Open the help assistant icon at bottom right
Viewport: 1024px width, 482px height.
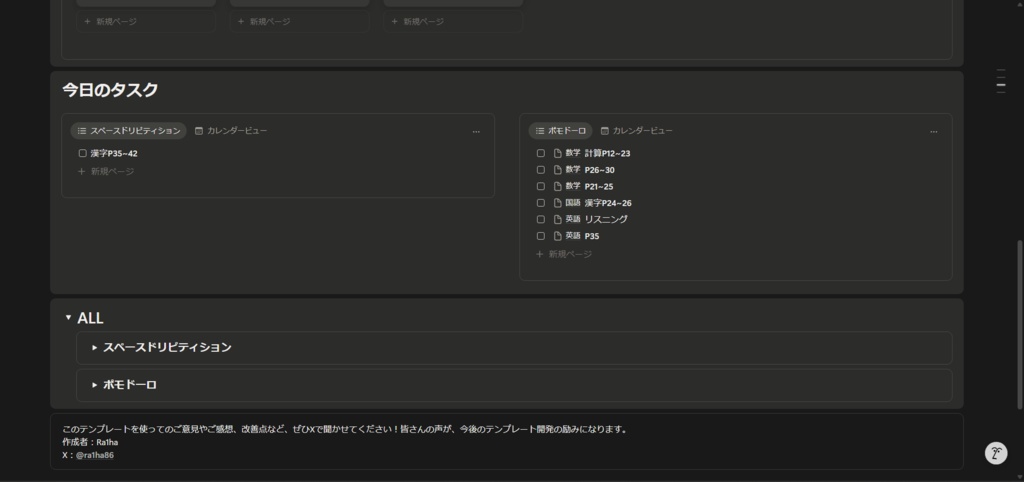click(x=996, y=453)
